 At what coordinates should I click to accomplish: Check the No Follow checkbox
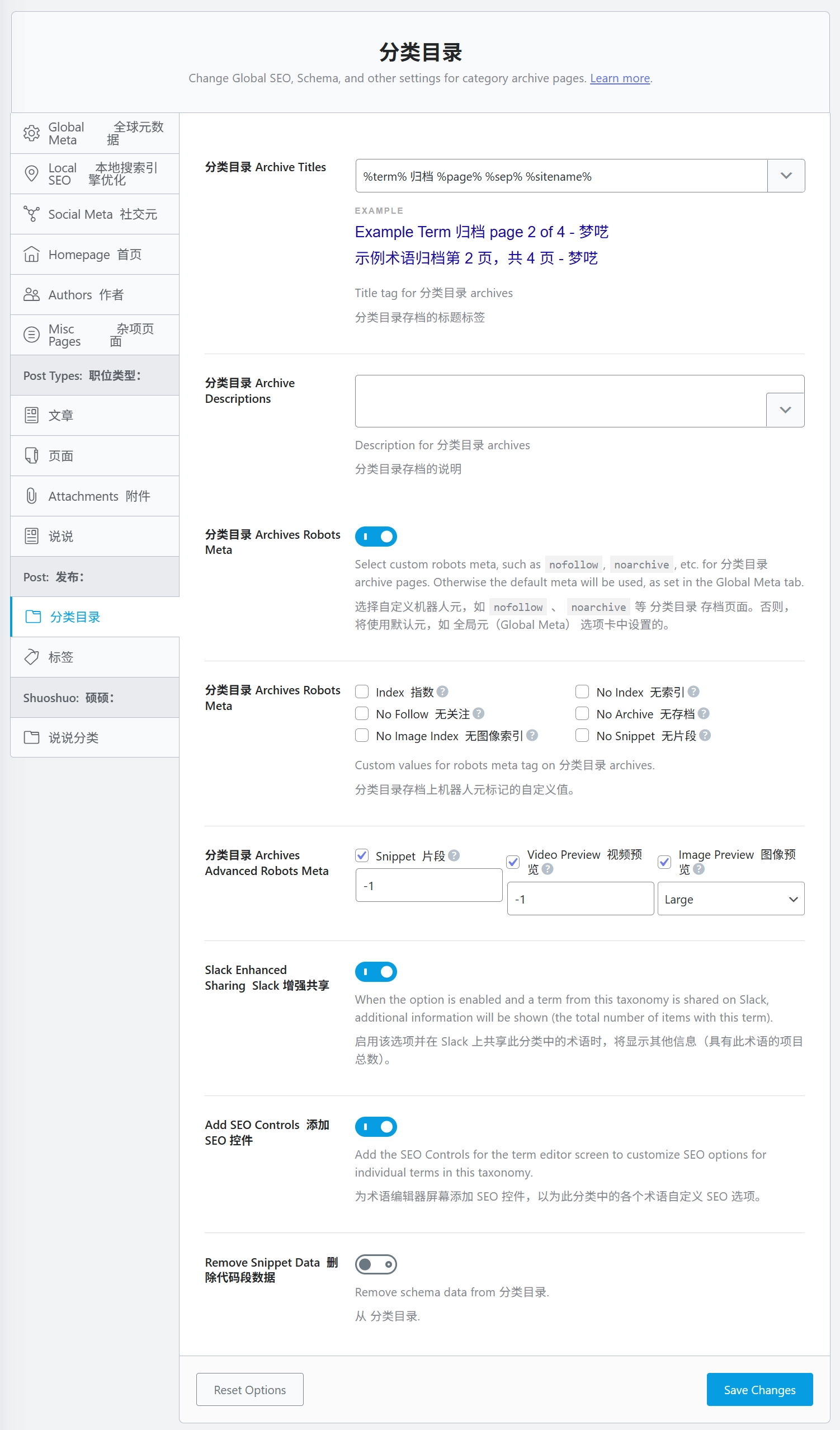click(362, 713)
